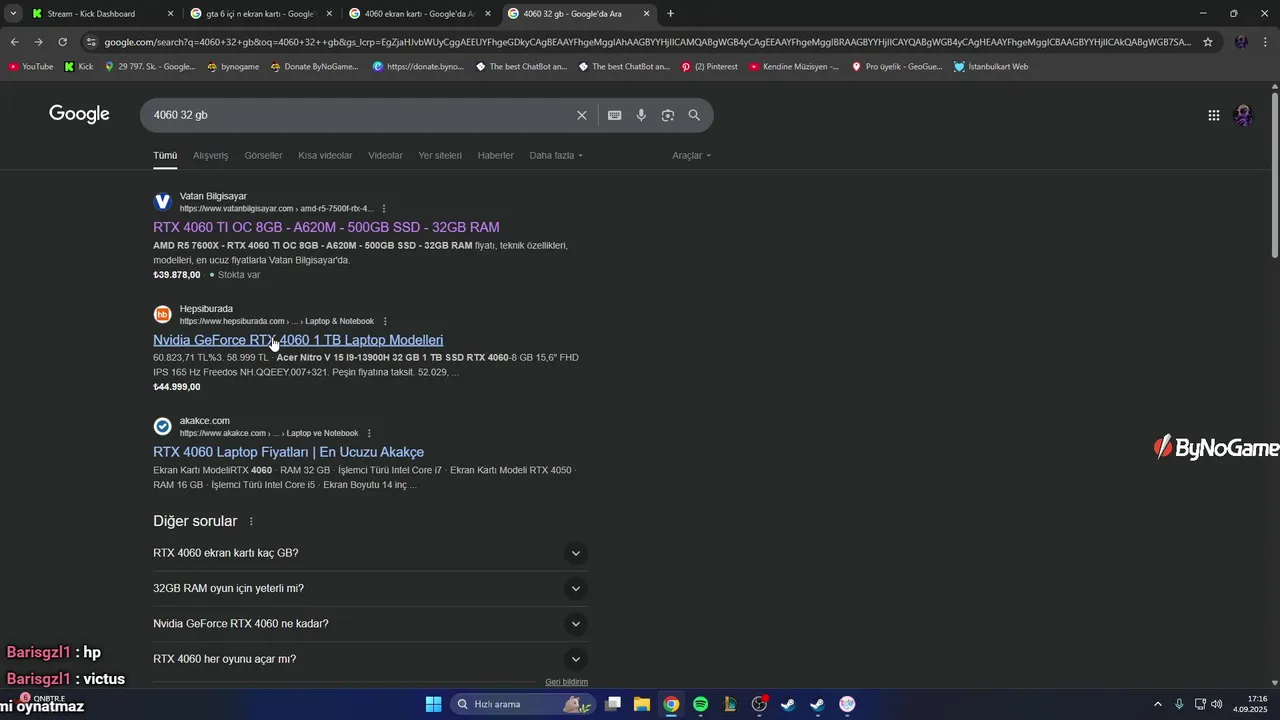Screen dimensions: 1280x720
Task: Open File Explorer from the taskbar
Action: pos(641,704)
